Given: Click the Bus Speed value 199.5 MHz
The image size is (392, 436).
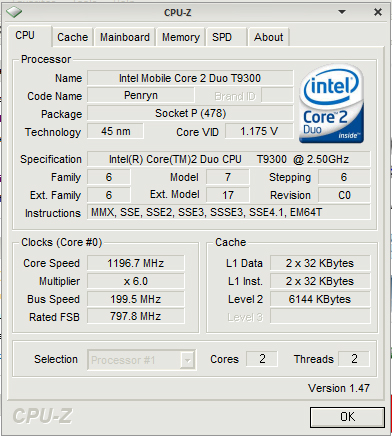Looking at the screenshot, I should click(x=136, y=299).
